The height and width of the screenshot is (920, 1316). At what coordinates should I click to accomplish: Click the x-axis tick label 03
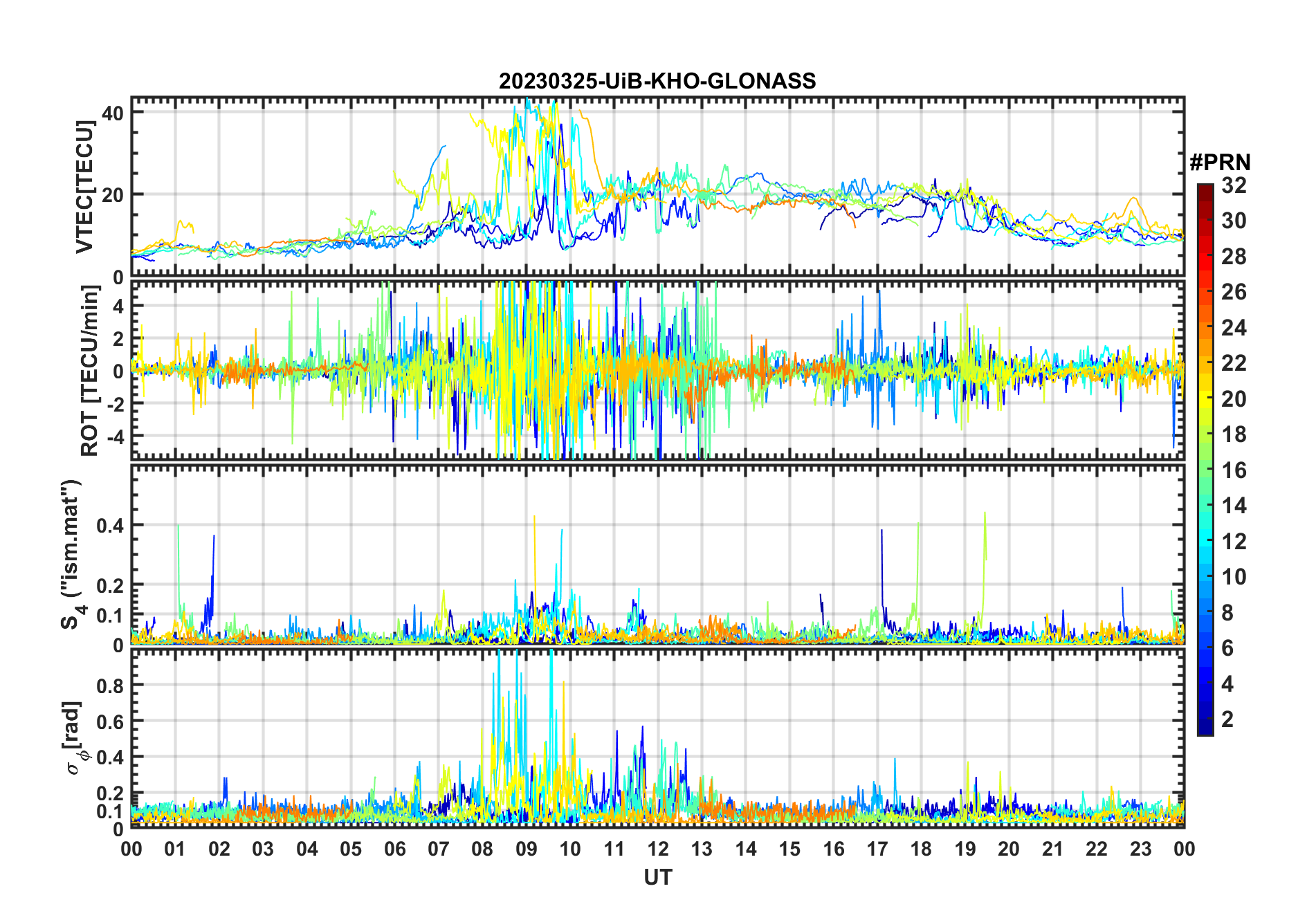point(263,849)
